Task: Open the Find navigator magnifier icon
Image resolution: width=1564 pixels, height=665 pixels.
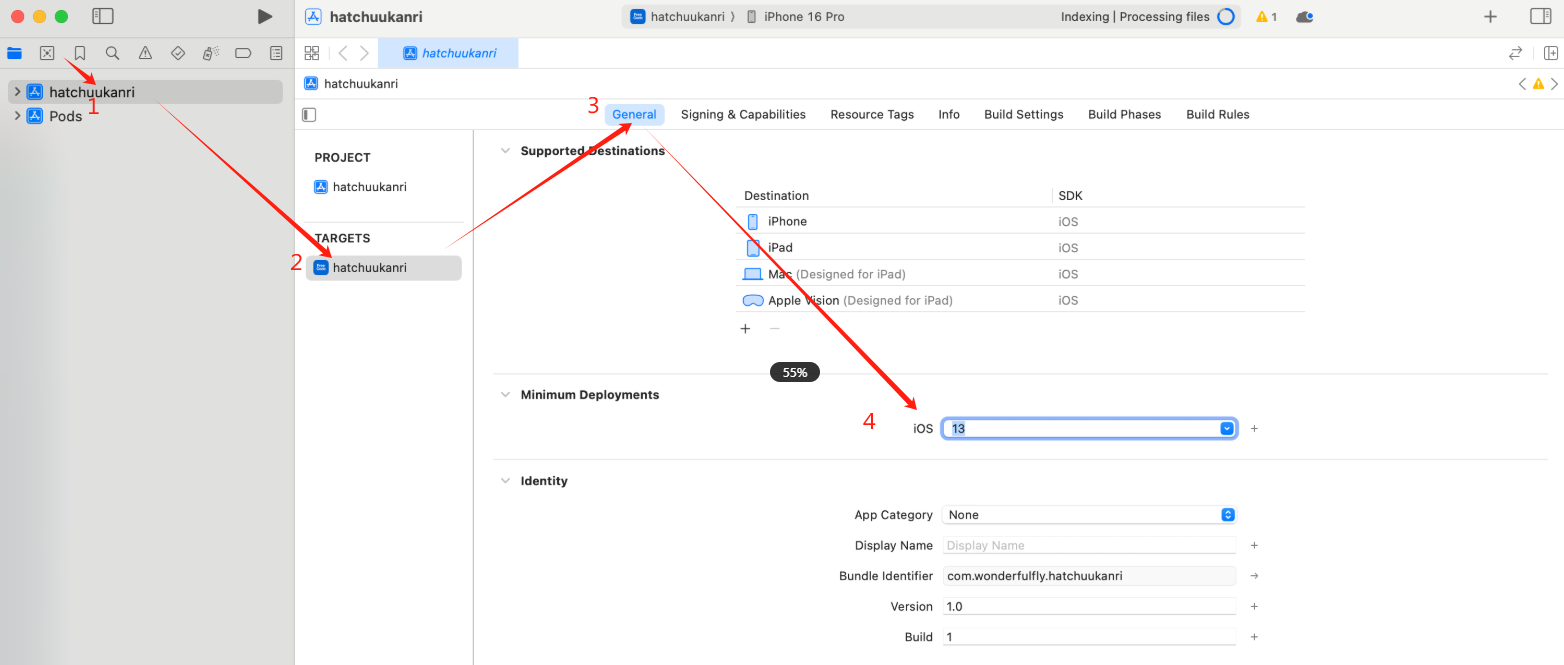Action: click(x=113, y=53)
